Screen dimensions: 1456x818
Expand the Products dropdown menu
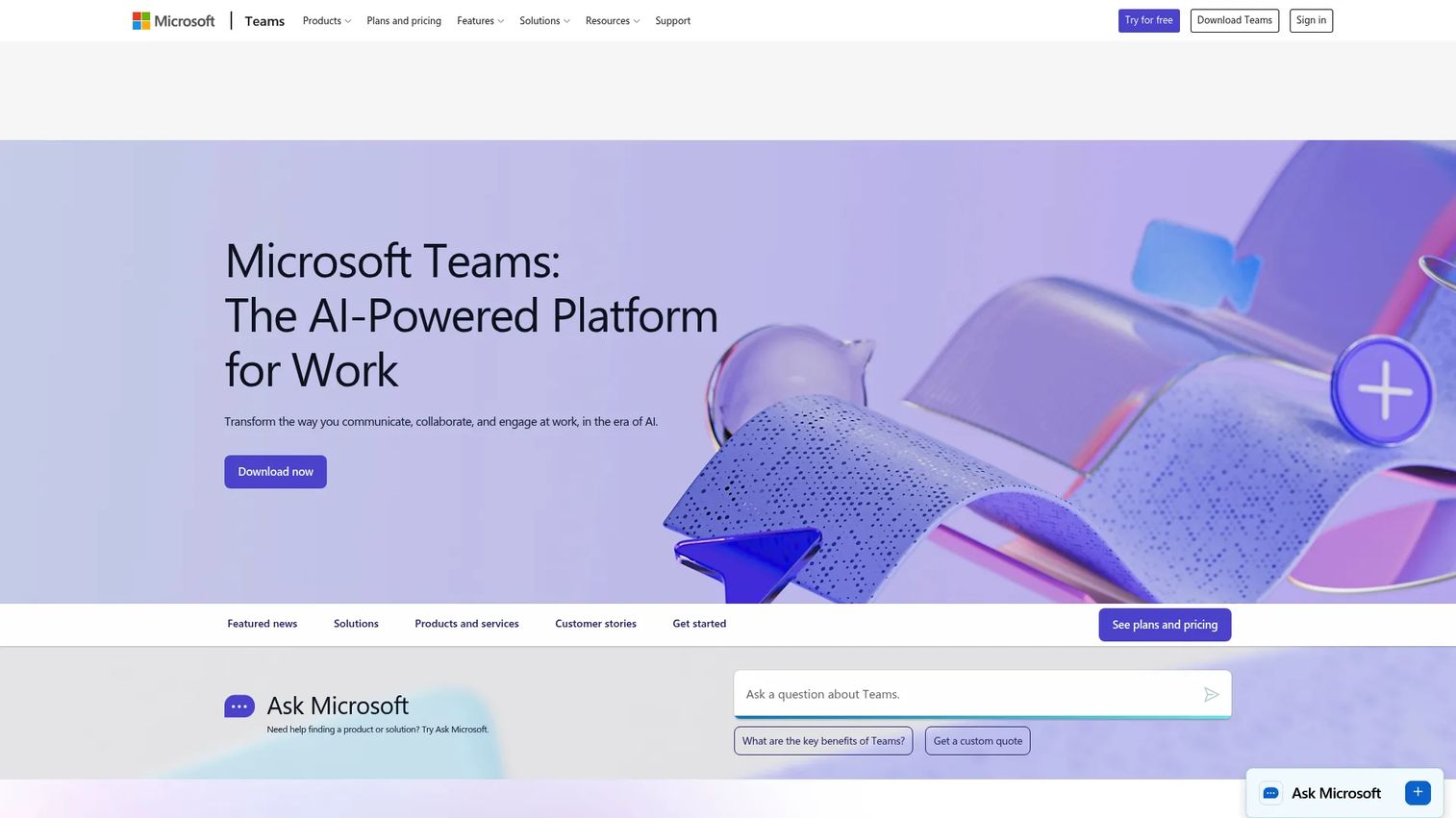(x=327, y=20)
